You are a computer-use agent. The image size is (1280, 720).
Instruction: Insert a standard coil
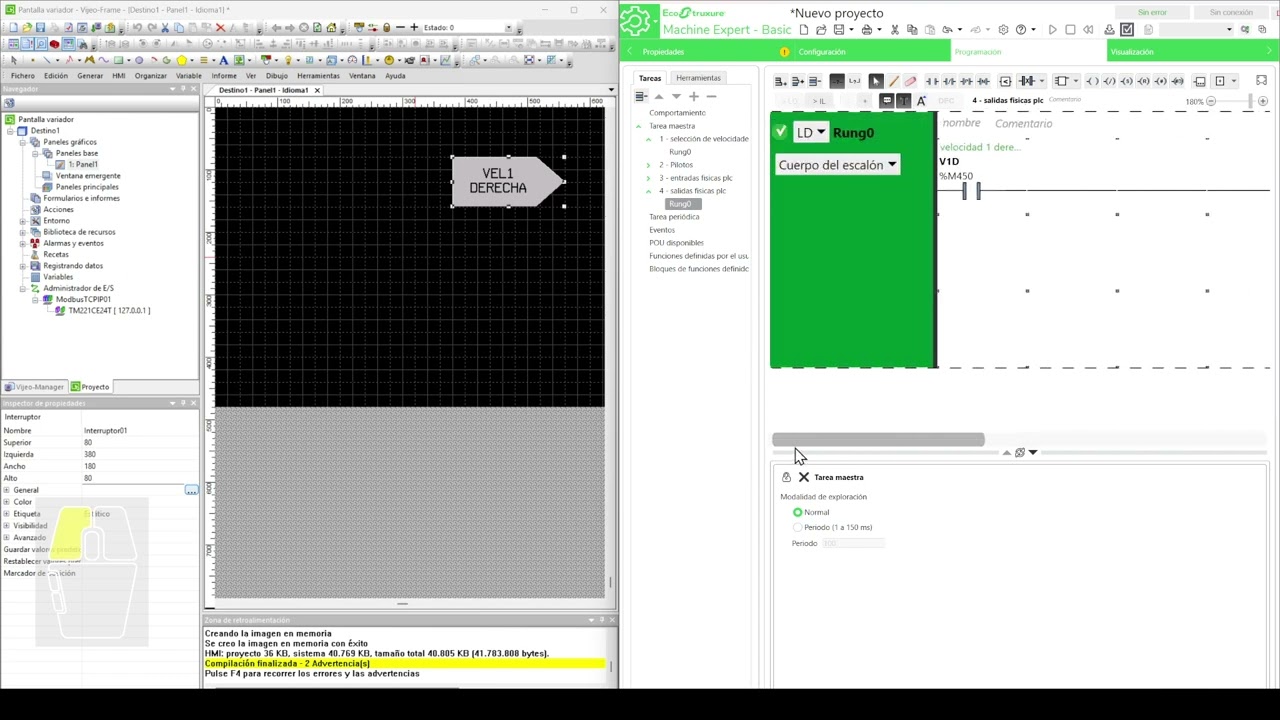[x=1092, y=81]
